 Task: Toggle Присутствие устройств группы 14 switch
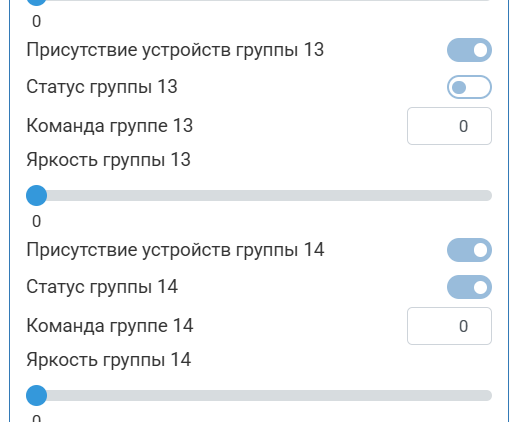[x=469, y=250]
